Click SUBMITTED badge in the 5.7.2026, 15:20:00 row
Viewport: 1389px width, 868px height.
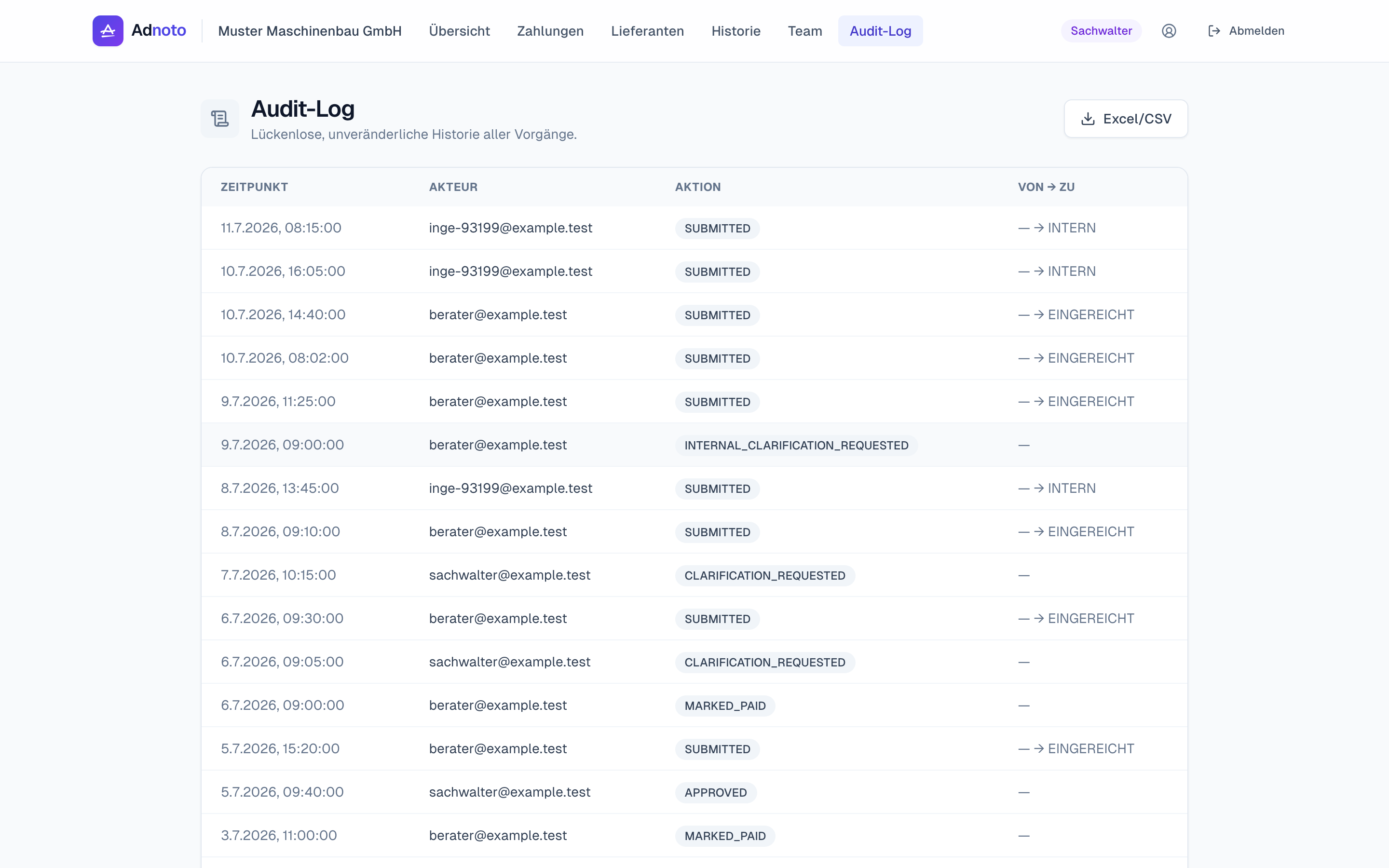718,749
